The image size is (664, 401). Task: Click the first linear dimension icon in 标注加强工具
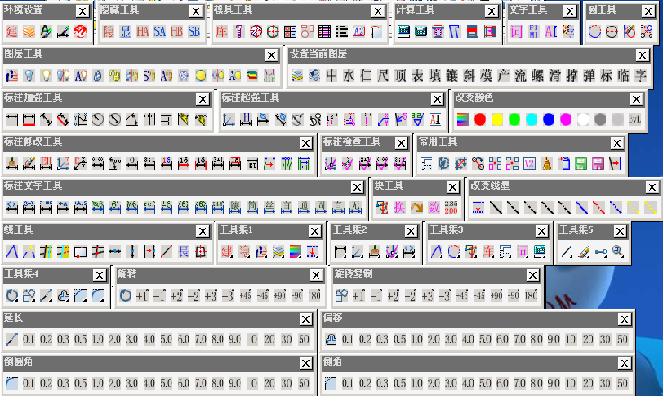tap(11, 120)
